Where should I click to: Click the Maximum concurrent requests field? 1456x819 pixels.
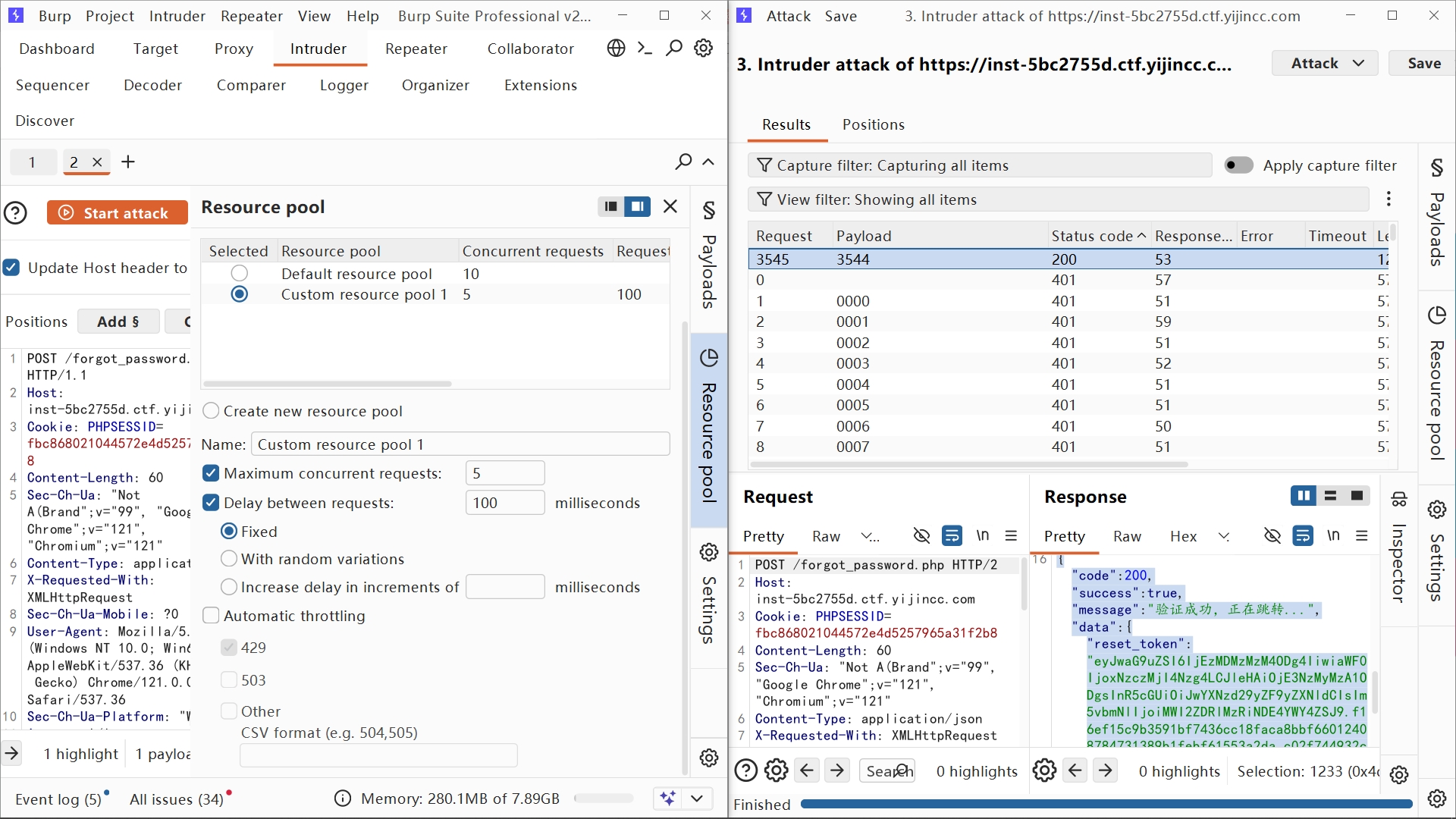pyautogui.click(x=504, y=473)
